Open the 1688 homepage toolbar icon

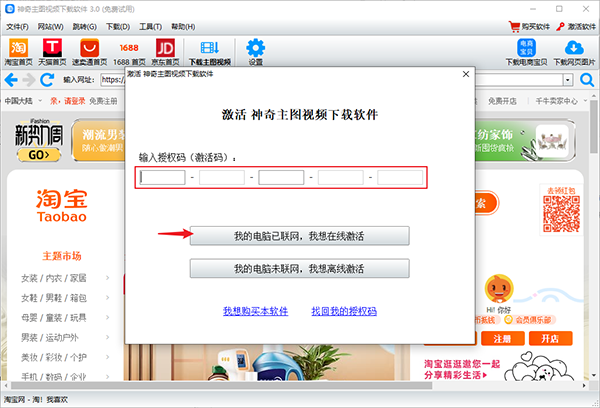(x=127, y=48)
